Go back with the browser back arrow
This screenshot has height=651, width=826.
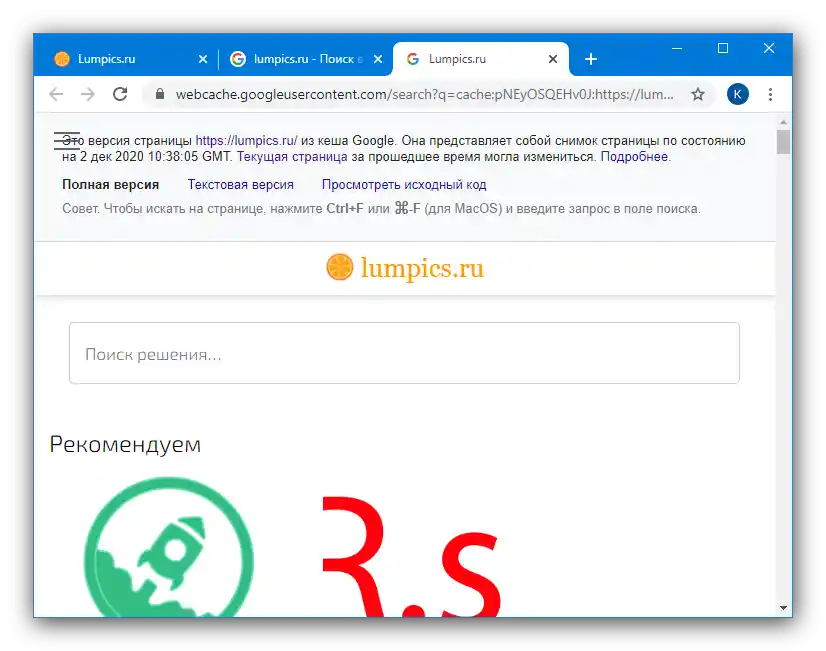click(x=56, y=94)
